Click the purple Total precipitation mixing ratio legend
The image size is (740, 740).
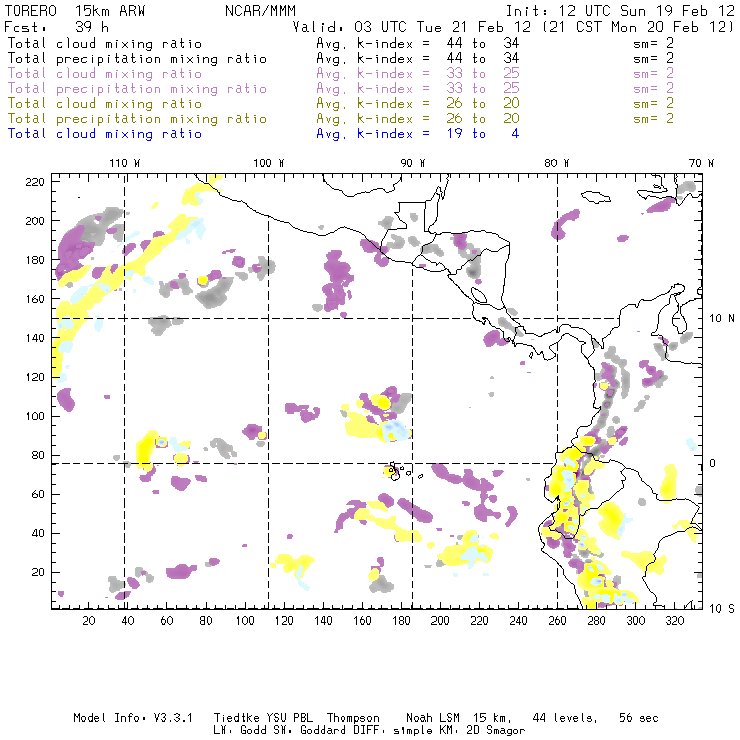tap(137, 88)
